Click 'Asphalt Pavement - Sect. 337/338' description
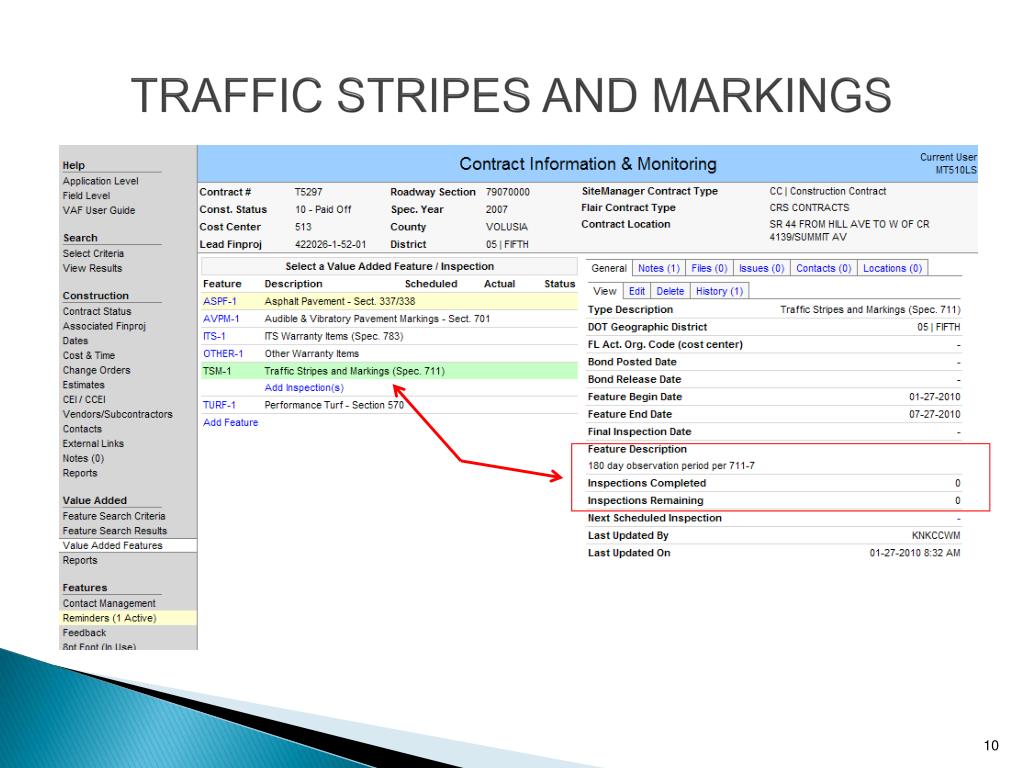The height and width of the screenshot is (768, 1024). pos(340,301)
